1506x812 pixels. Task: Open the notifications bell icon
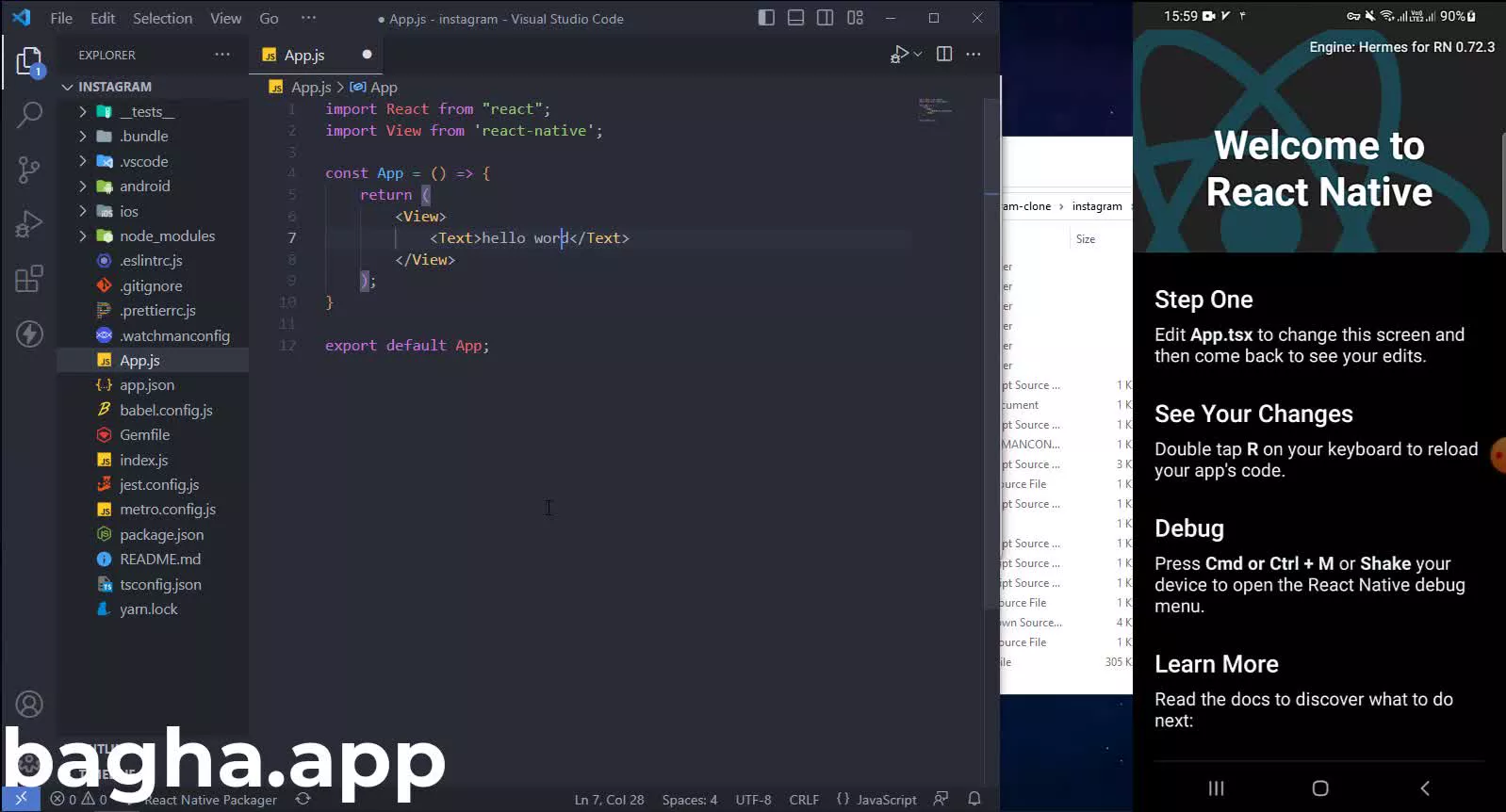pos(974,799)
